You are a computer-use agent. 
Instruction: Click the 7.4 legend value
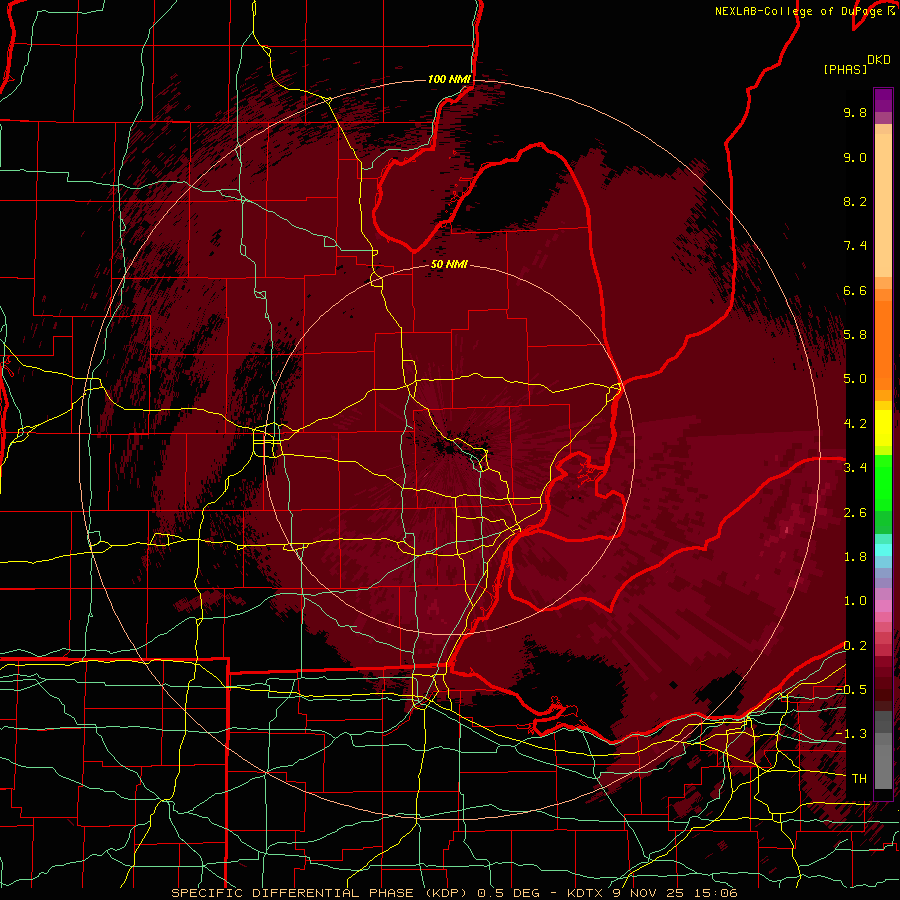[x=855, y=246]
